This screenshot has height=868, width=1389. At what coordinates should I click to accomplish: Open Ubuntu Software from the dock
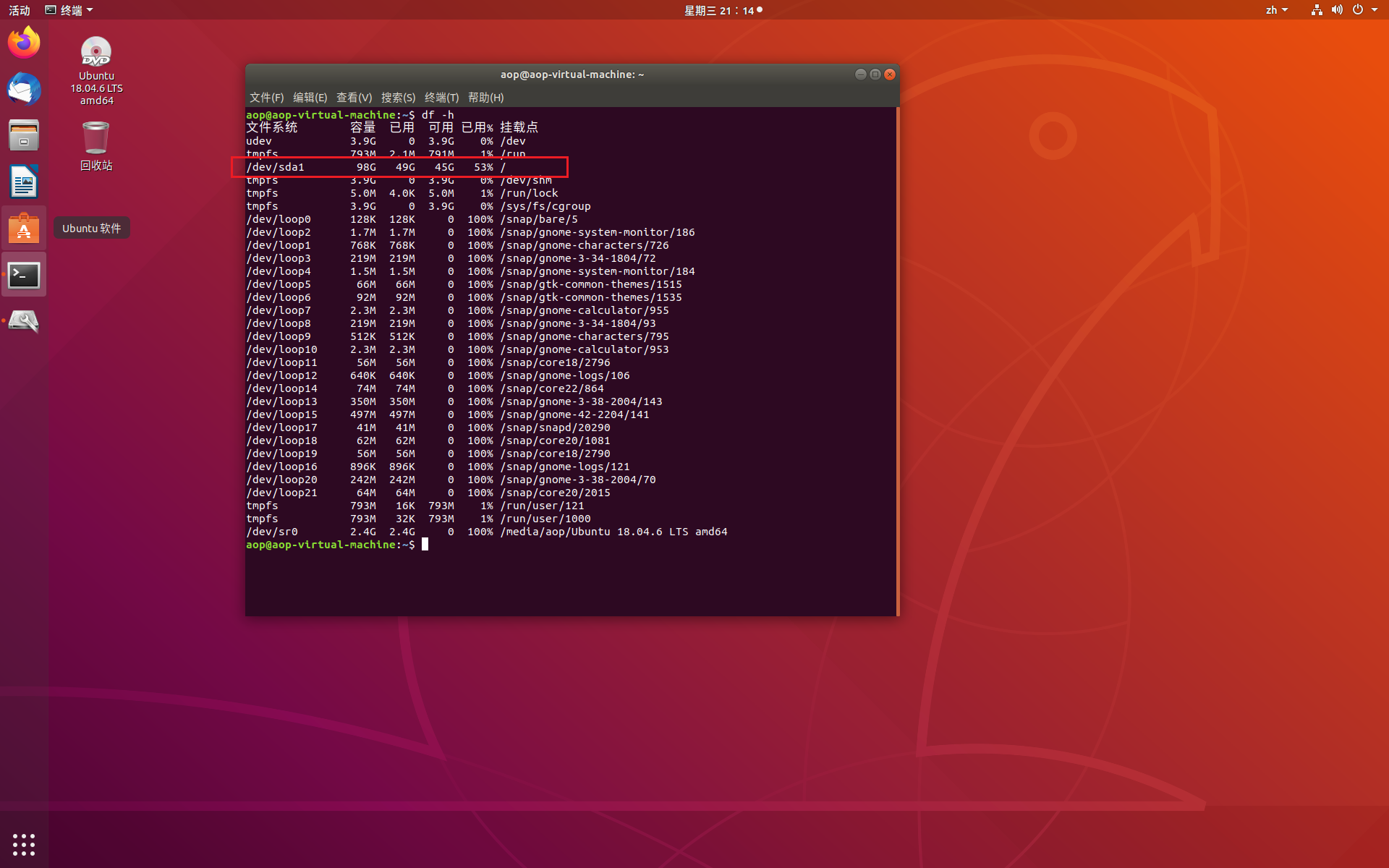[24, 229]
